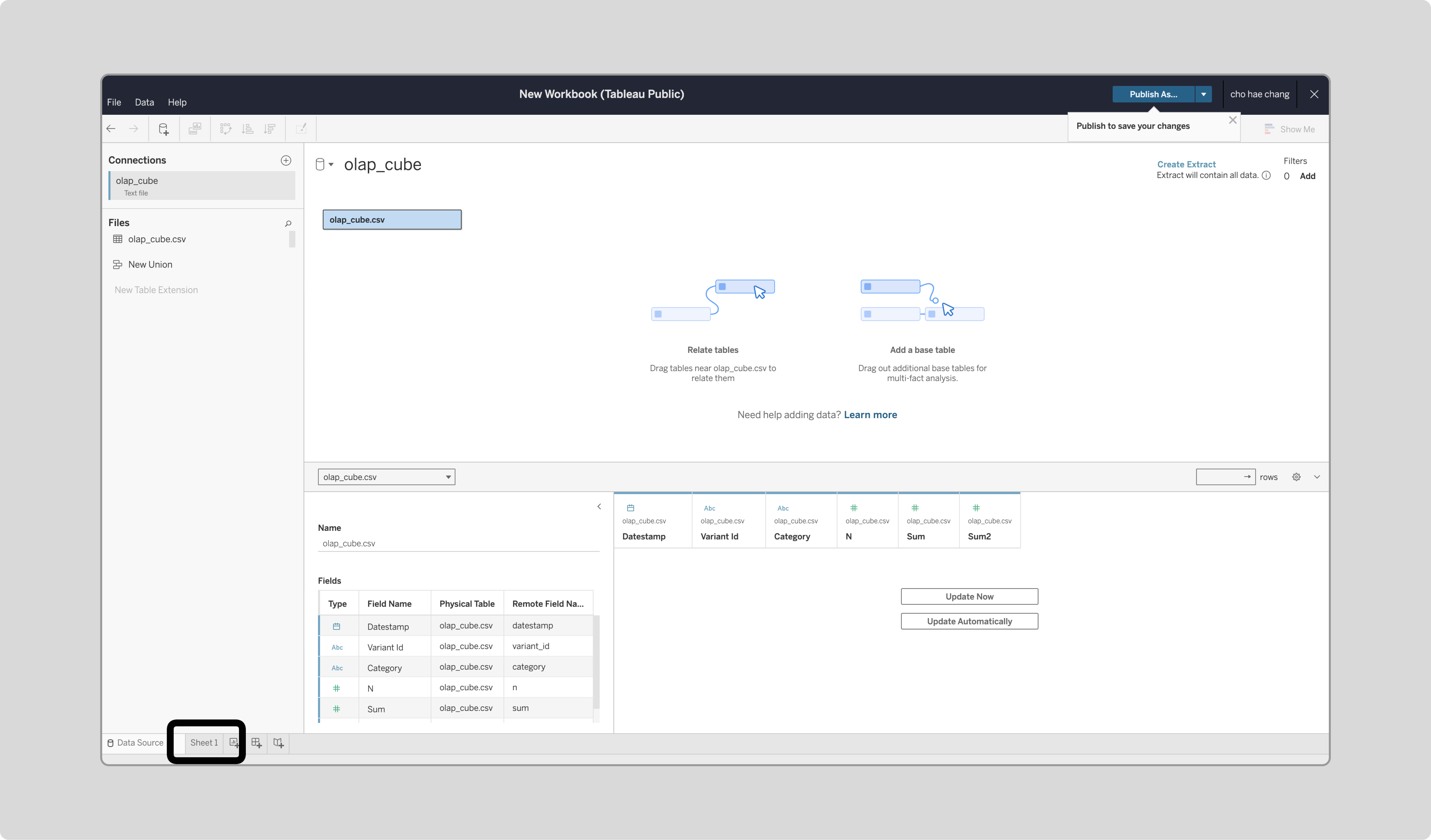Click the New Worksheet chart toolbar icon
The image size is (1431, 840).
click(x=195, y=129)
